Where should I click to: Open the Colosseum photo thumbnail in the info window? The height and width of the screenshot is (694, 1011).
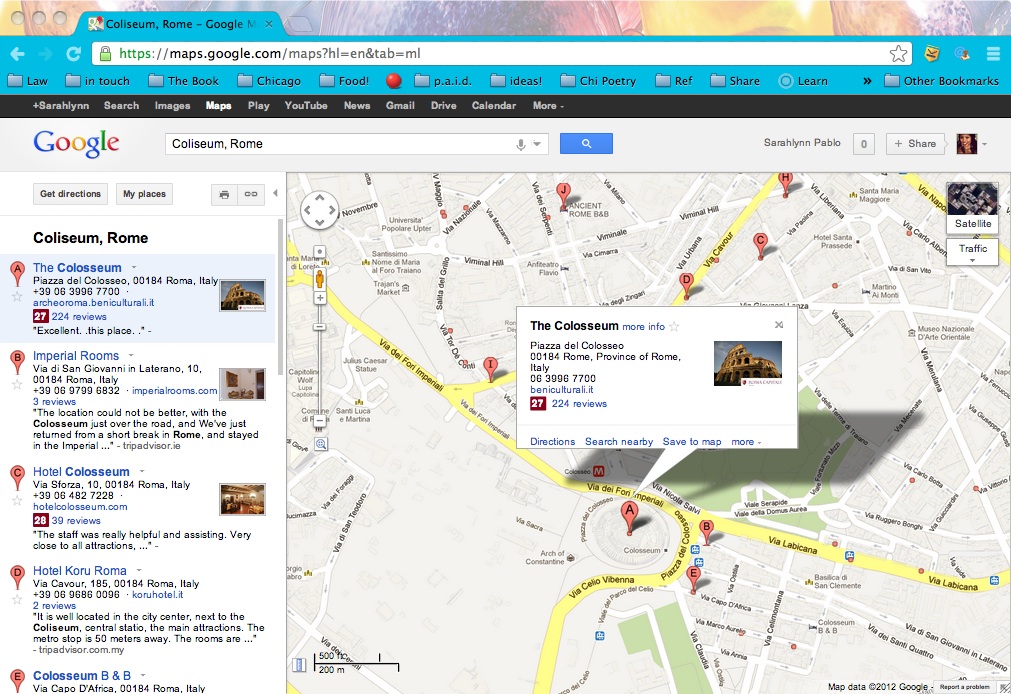pyautogui.click(x=748, y=363)
